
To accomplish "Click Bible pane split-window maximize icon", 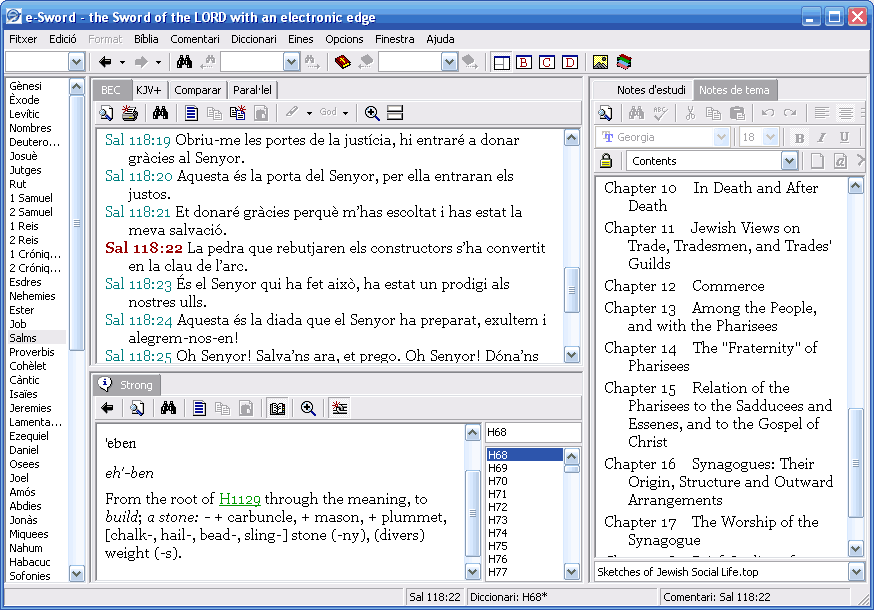I will tap(395, 113).
